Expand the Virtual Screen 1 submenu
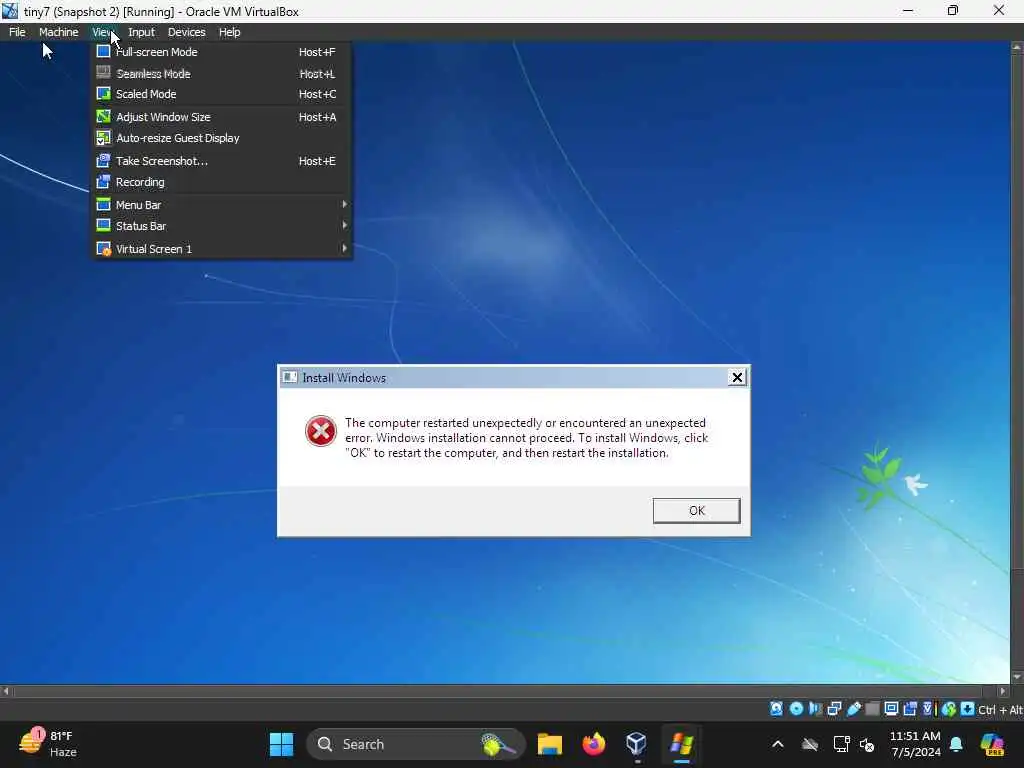The height and width of the screenshot is (768, 1024). click(221, 249)
